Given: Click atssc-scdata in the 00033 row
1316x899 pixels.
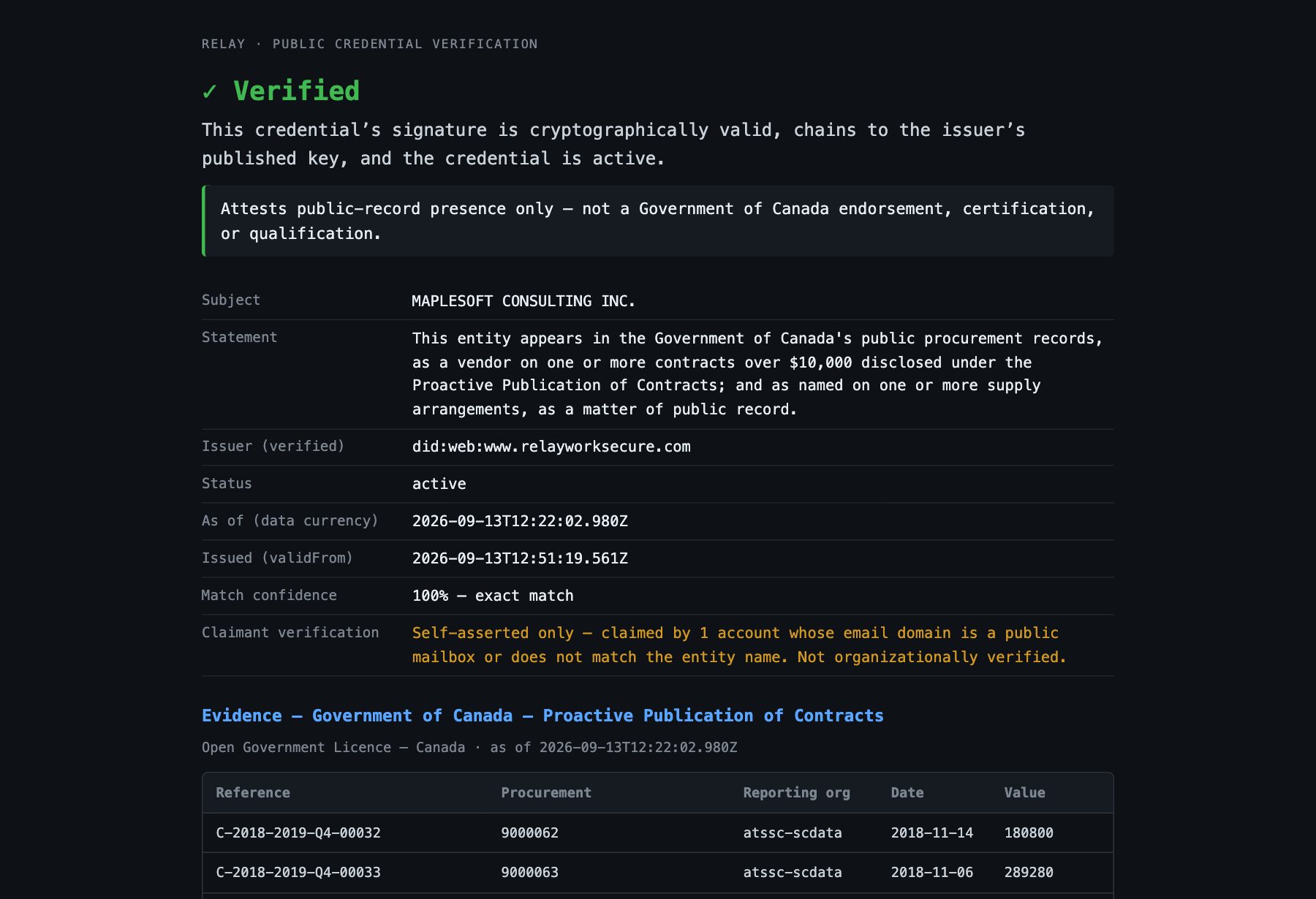Looking at the screenshot, I should tap(793, 872).
